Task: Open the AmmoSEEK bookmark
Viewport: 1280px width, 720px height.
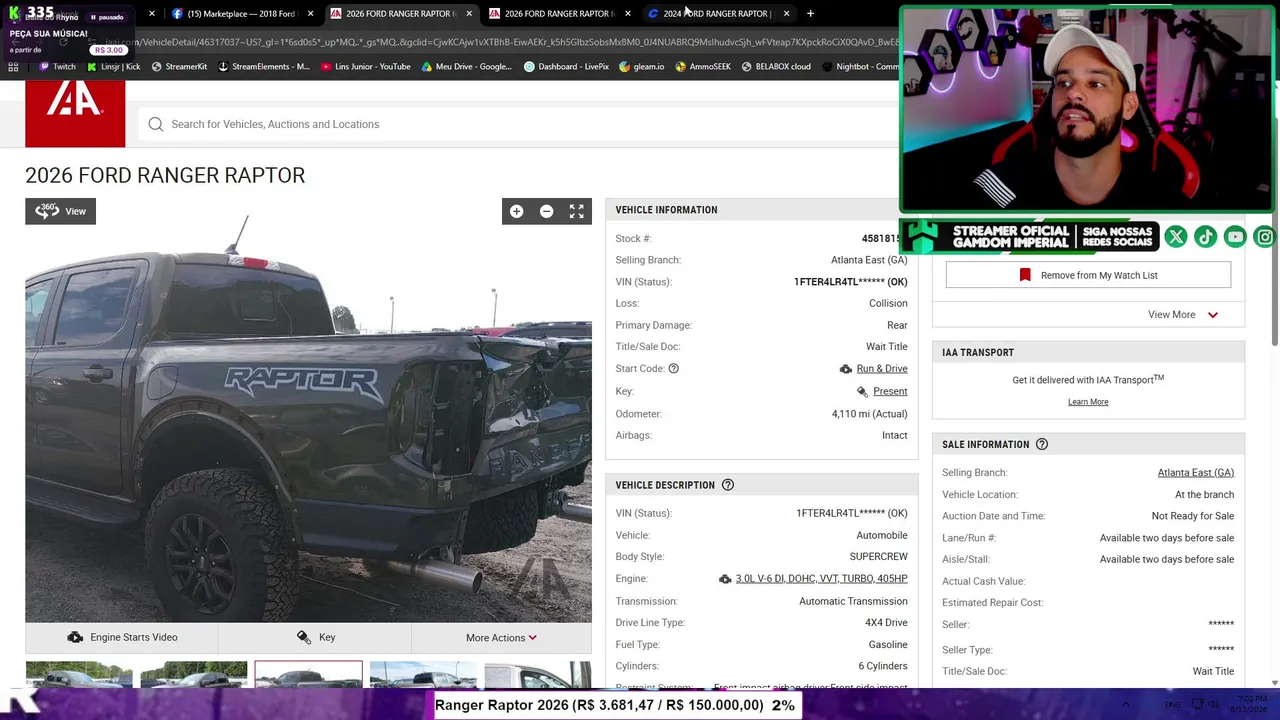Action: coord(703,67)
